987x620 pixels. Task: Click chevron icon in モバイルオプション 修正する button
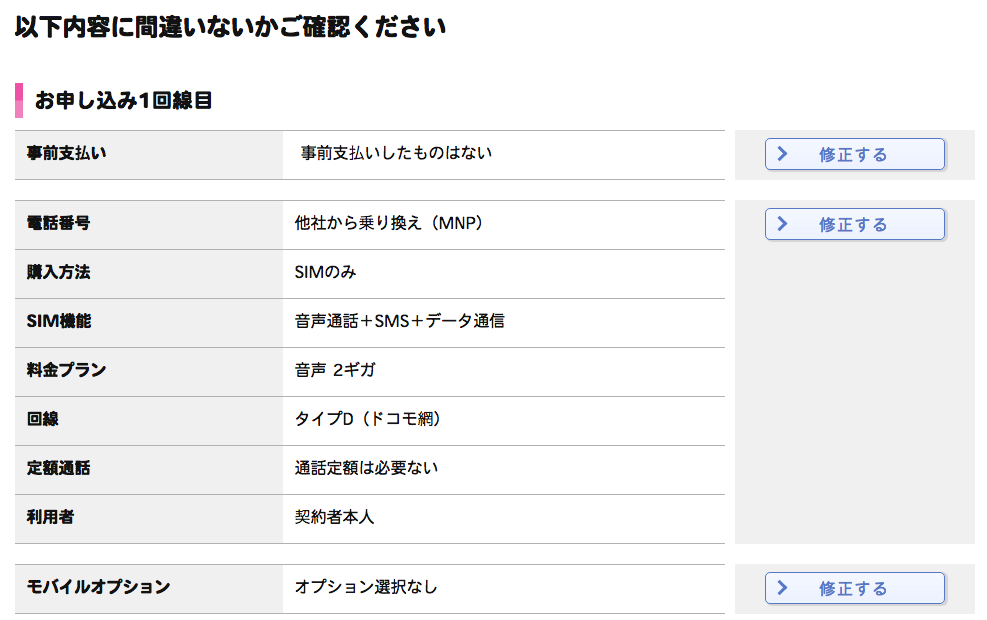coord(782,587)
